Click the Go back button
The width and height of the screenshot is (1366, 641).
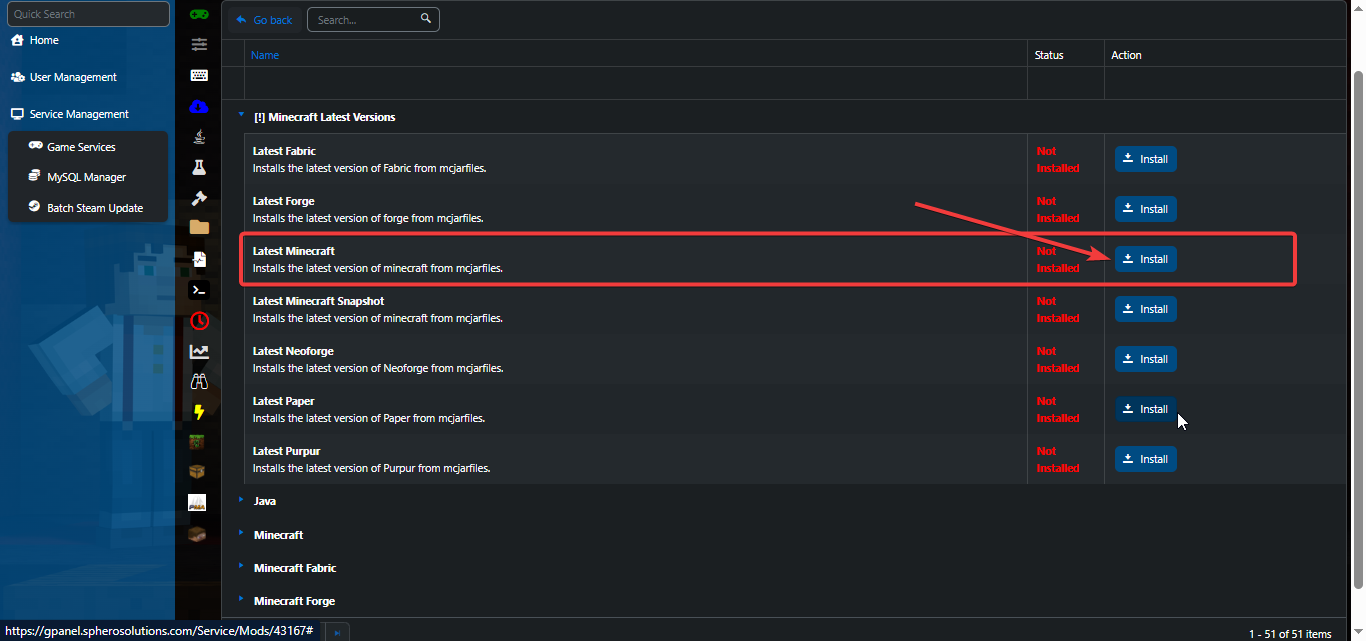tap(264, 20)
